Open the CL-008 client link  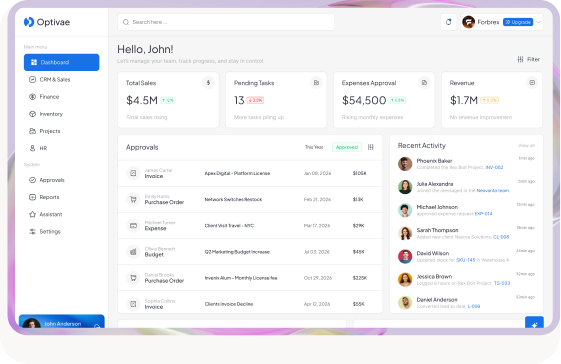pos(501,237)
